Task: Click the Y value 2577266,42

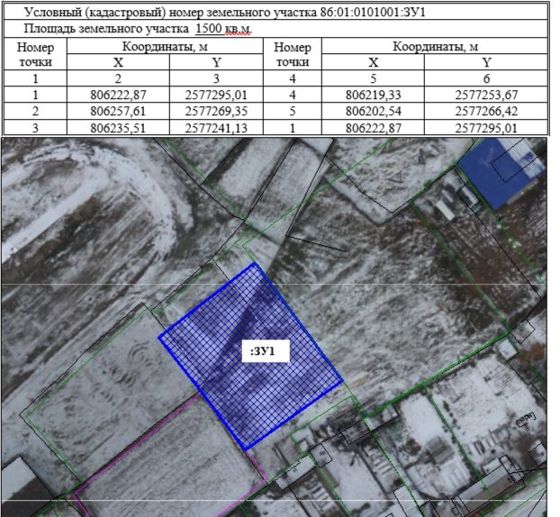Action: point(486,111)
